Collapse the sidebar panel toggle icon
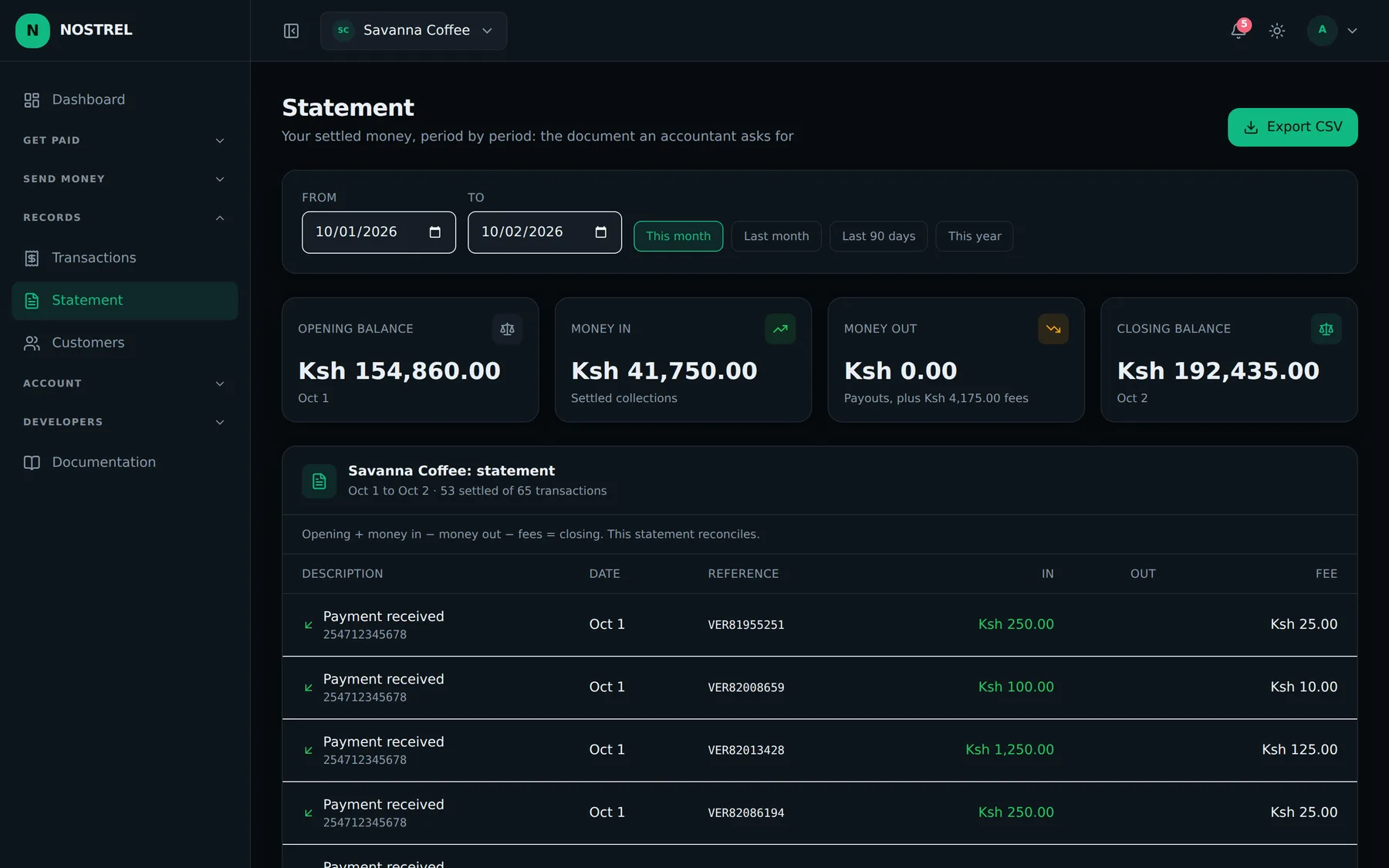The width and height of the screenshot is (1389, 868). click(x=291, y=31)
